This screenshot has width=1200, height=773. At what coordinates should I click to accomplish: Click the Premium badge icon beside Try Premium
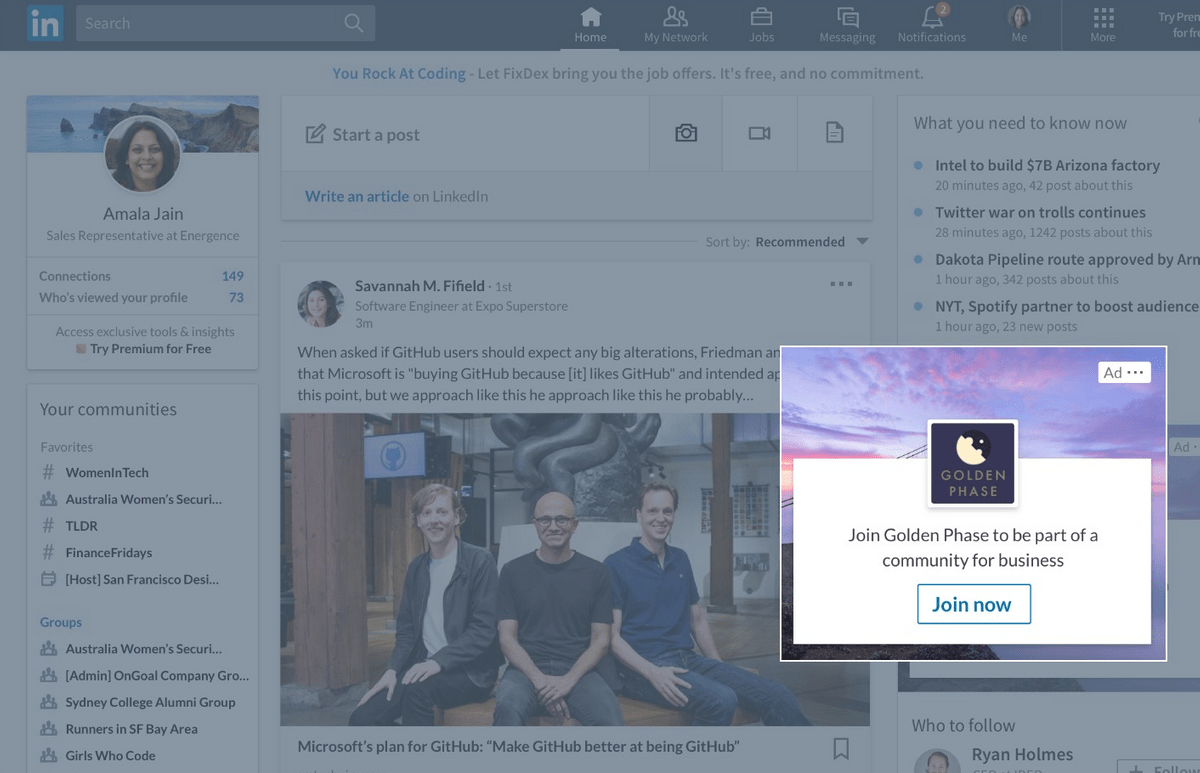pyautogui.click(x=82, y=349)
